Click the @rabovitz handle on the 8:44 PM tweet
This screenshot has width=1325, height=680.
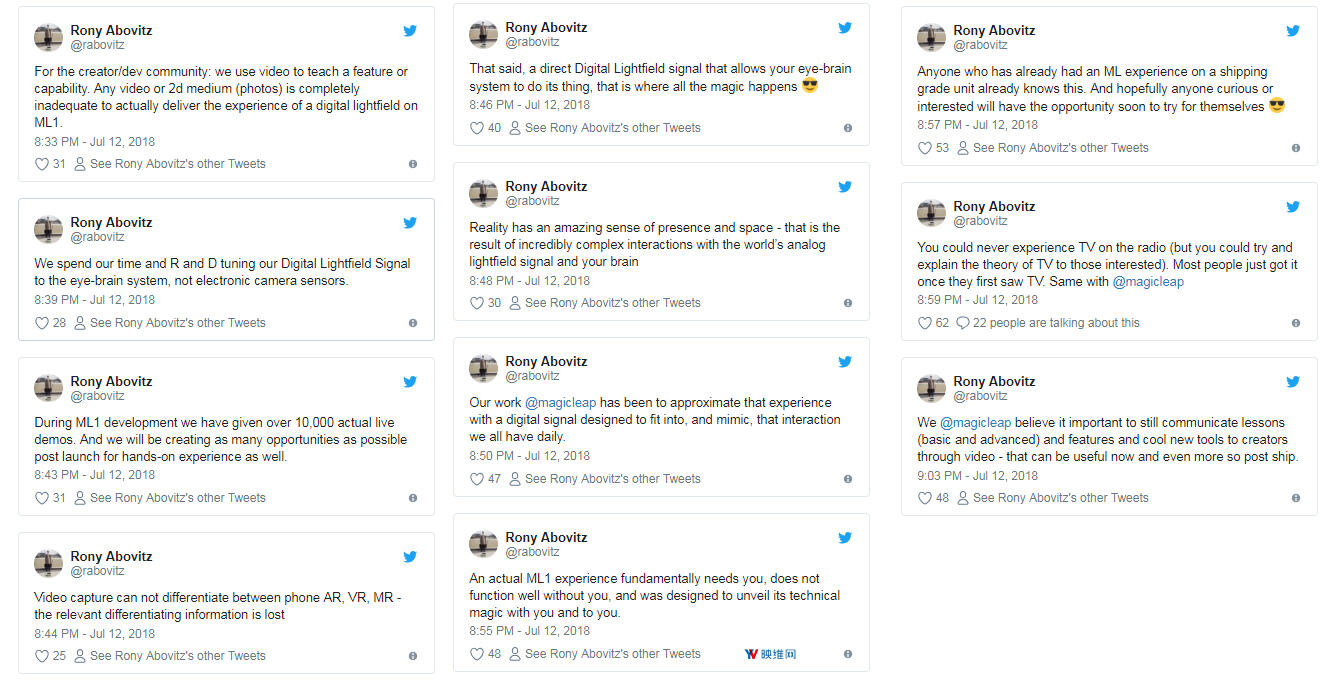(97, 571)
